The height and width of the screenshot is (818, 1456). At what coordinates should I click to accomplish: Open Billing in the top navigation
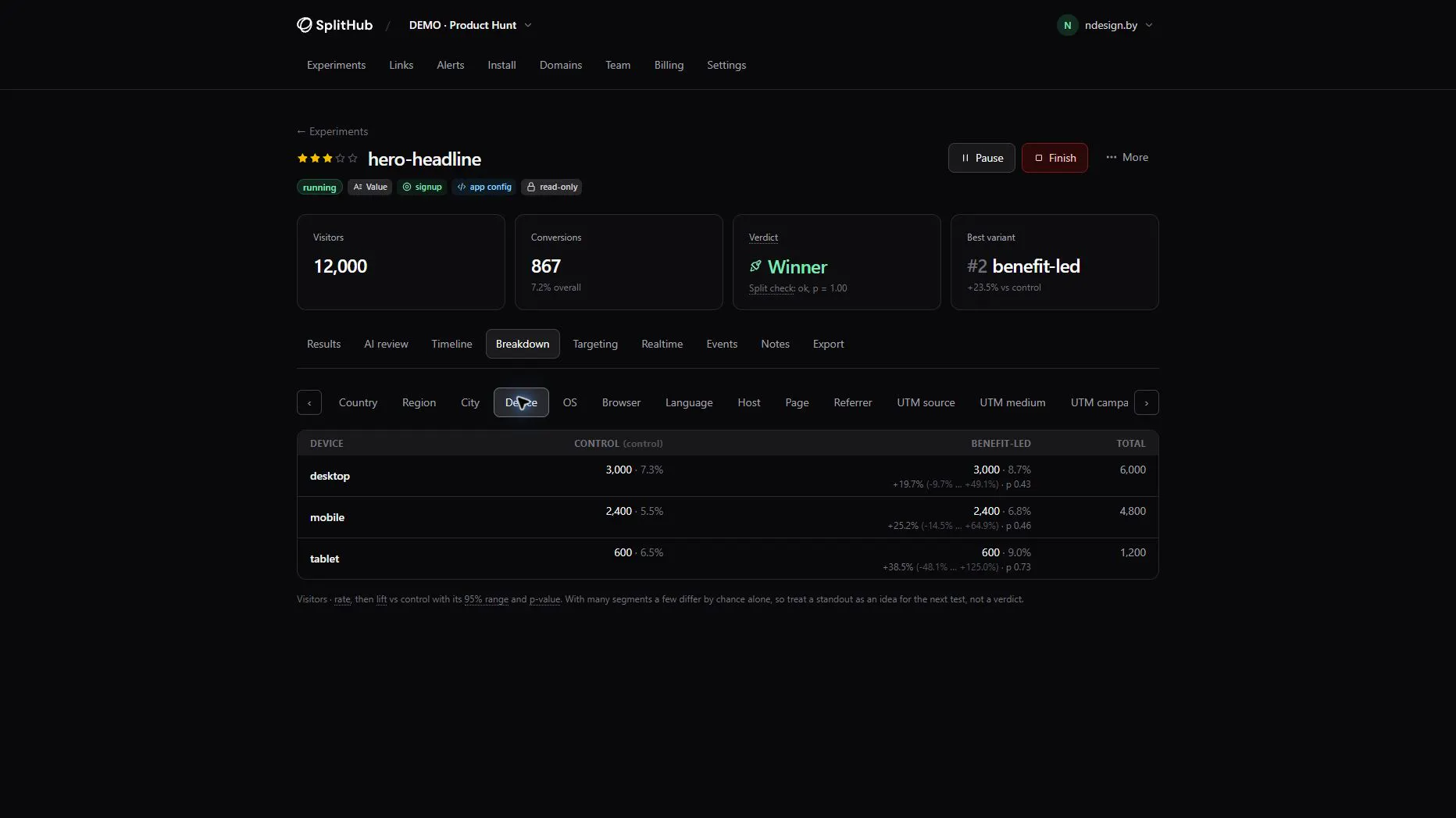[669, 65]
